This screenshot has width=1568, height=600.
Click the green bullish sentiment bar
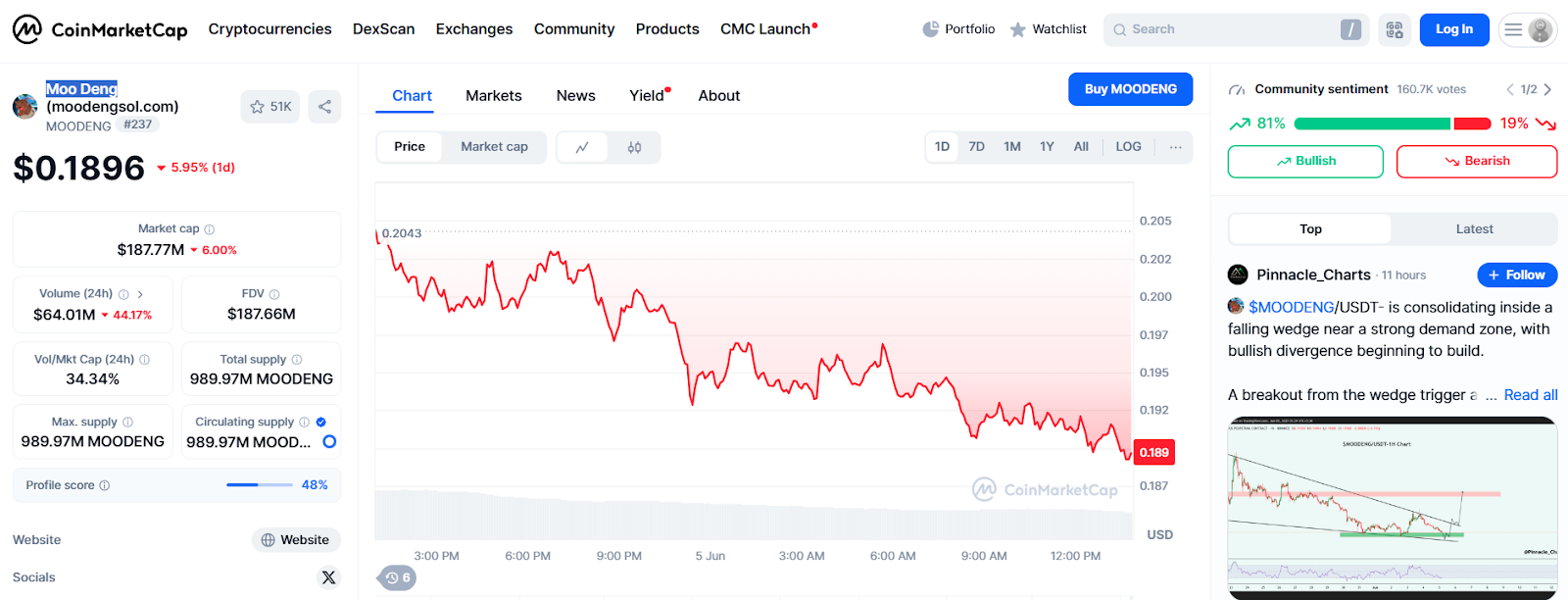coord(1372,124)
